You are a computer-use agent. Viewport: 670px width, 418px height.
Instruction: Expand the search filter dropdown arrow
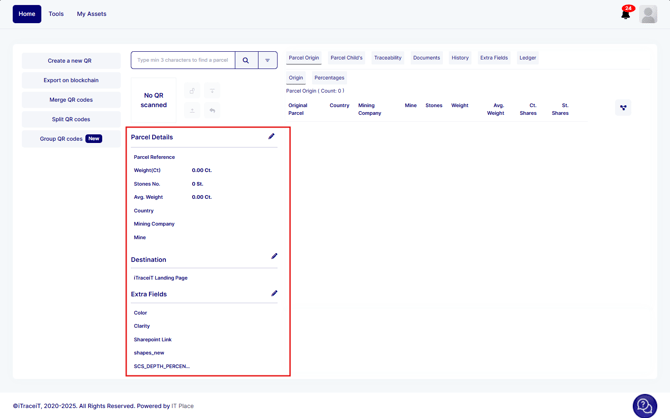tap(267, 60)
